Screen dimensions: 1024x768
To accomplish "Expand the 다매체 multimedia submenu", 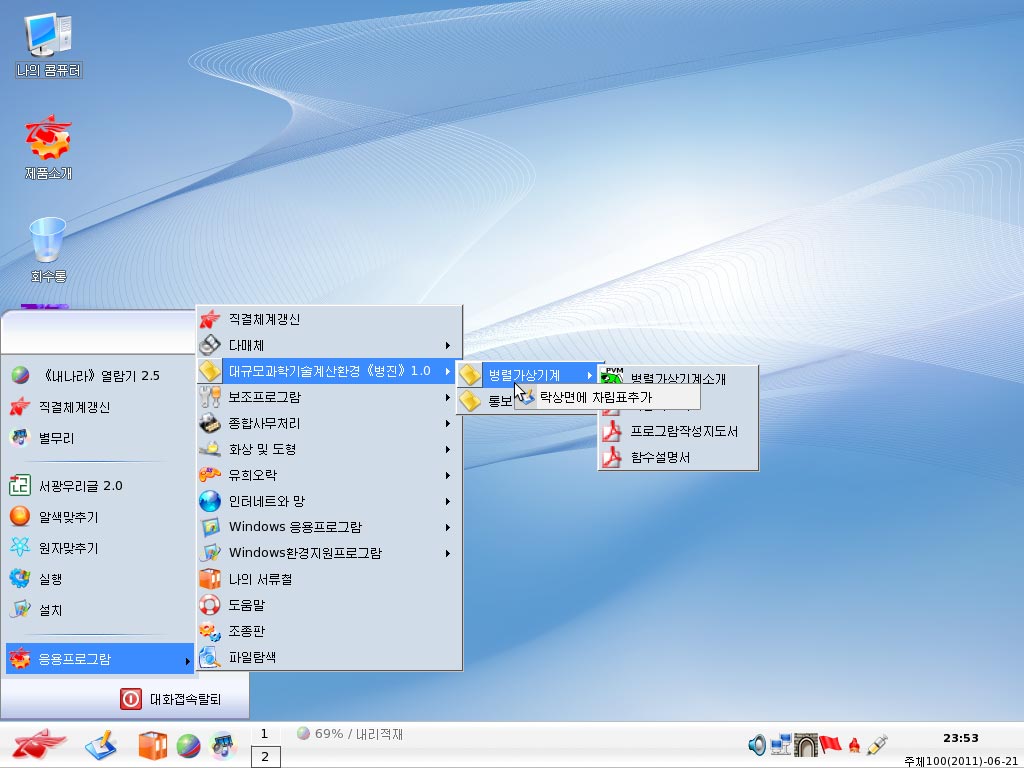I will 328,345.
